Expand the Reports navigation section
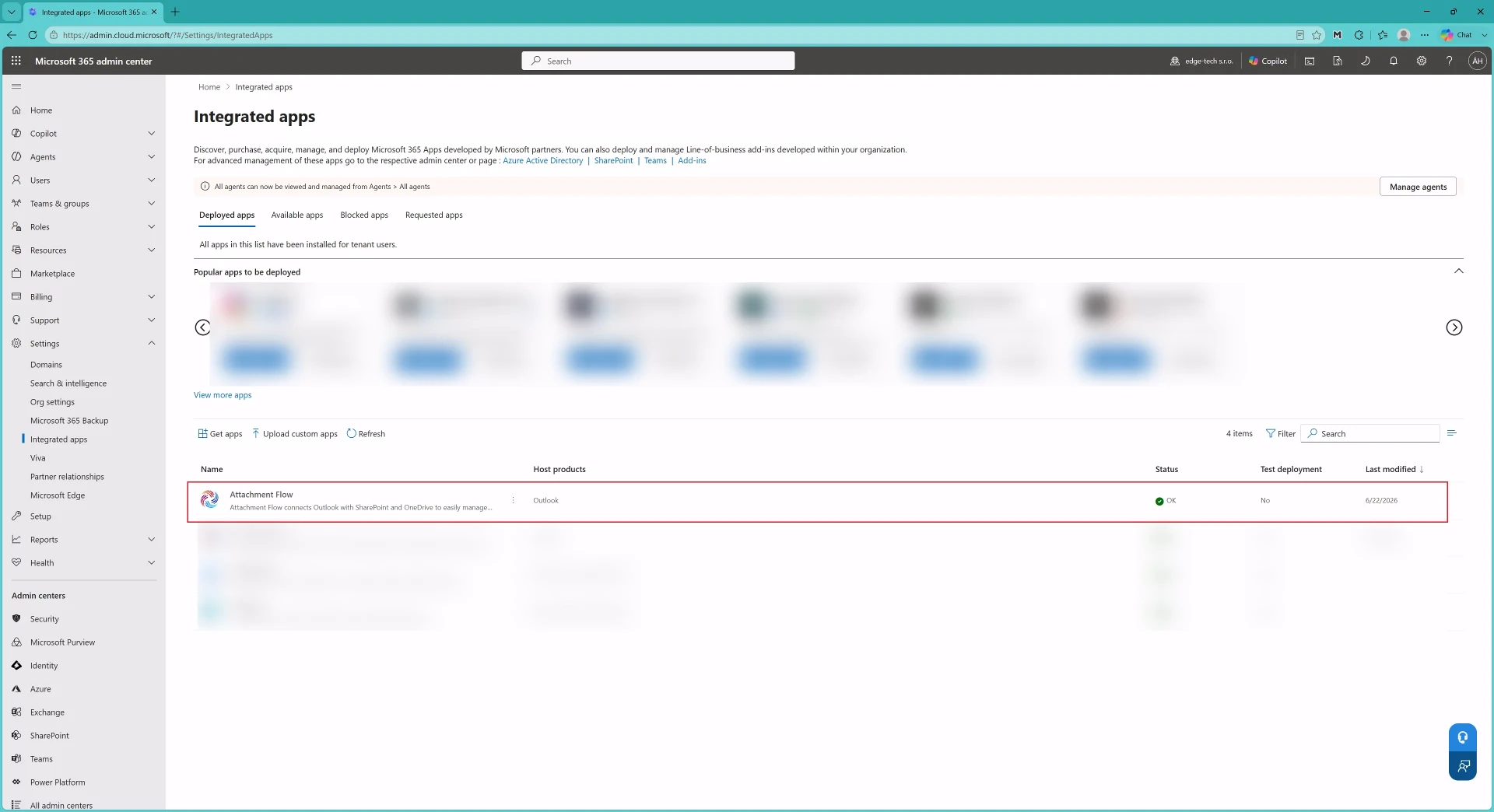 tap(152, 540)
